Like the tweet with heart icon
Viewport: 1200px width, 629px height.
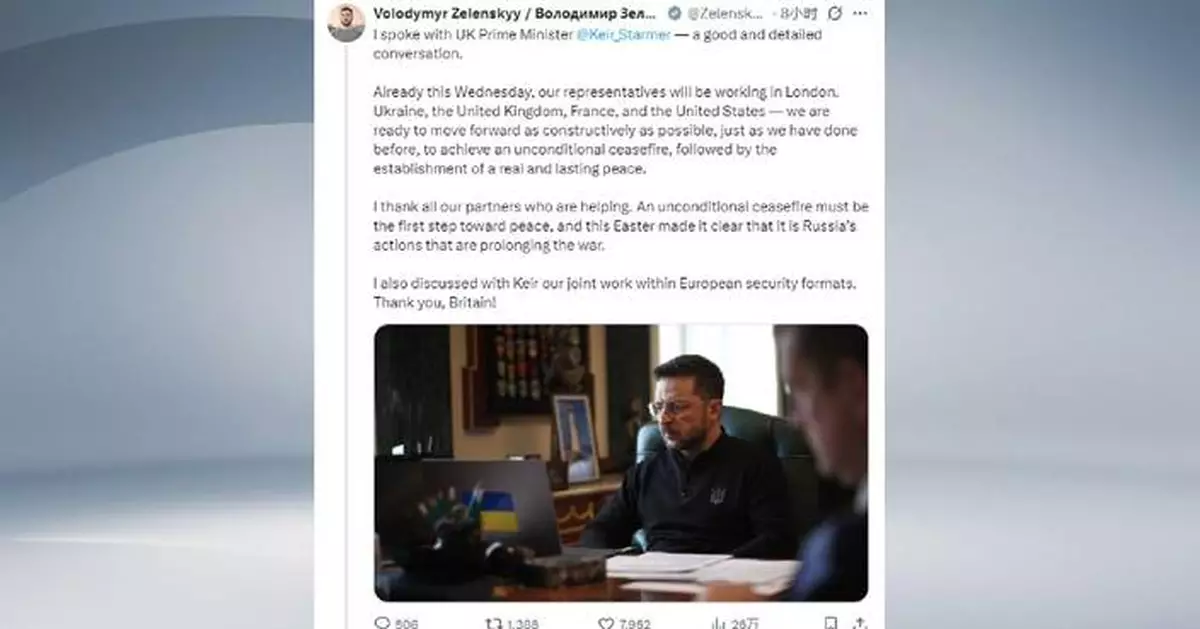pyautogui.click(x=605, y=622)
